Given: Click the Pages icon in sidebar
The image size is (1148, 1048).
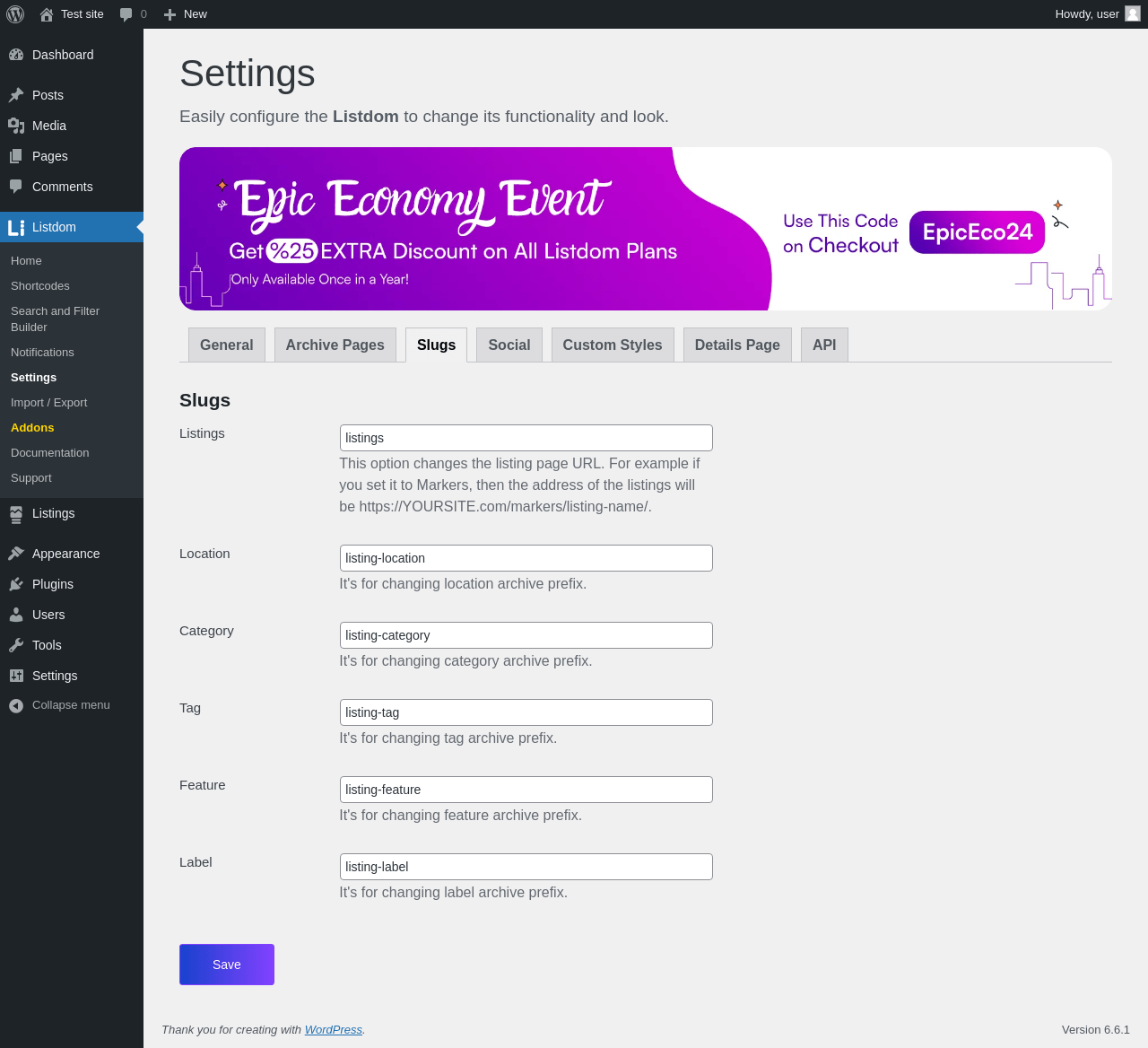Looking at the screenshot, I should (16, 156).
